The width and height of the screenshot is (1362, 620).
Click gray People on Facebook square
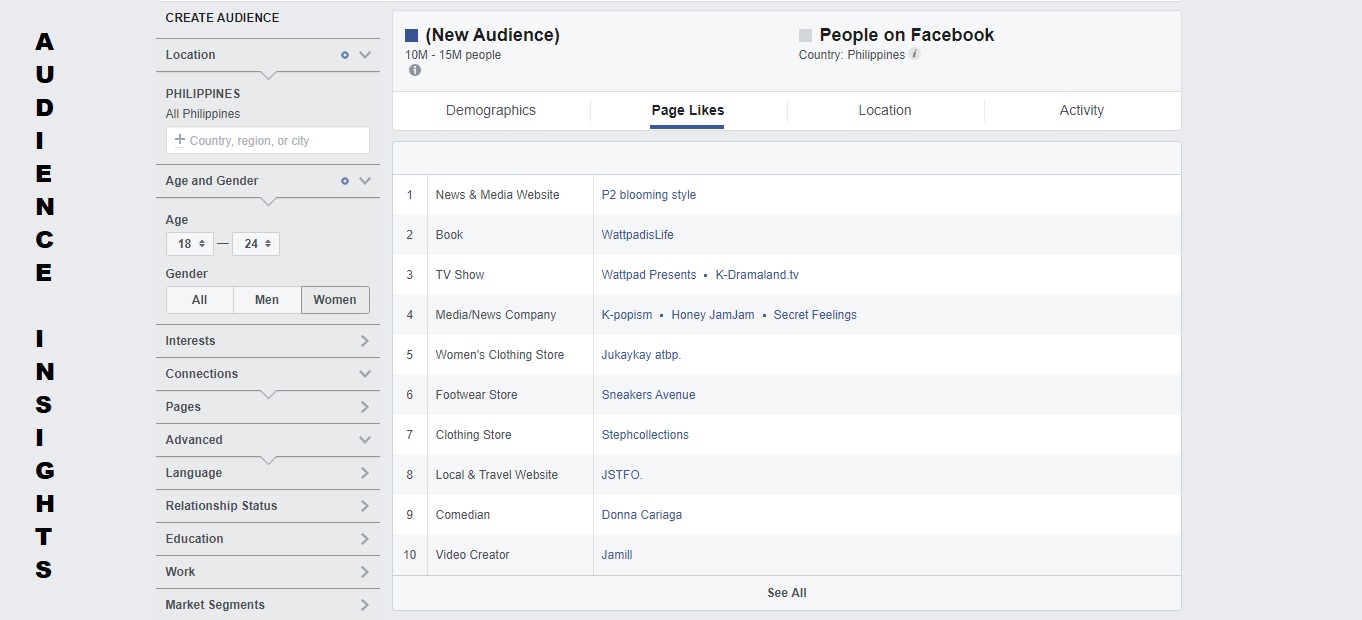click(805, 36)
